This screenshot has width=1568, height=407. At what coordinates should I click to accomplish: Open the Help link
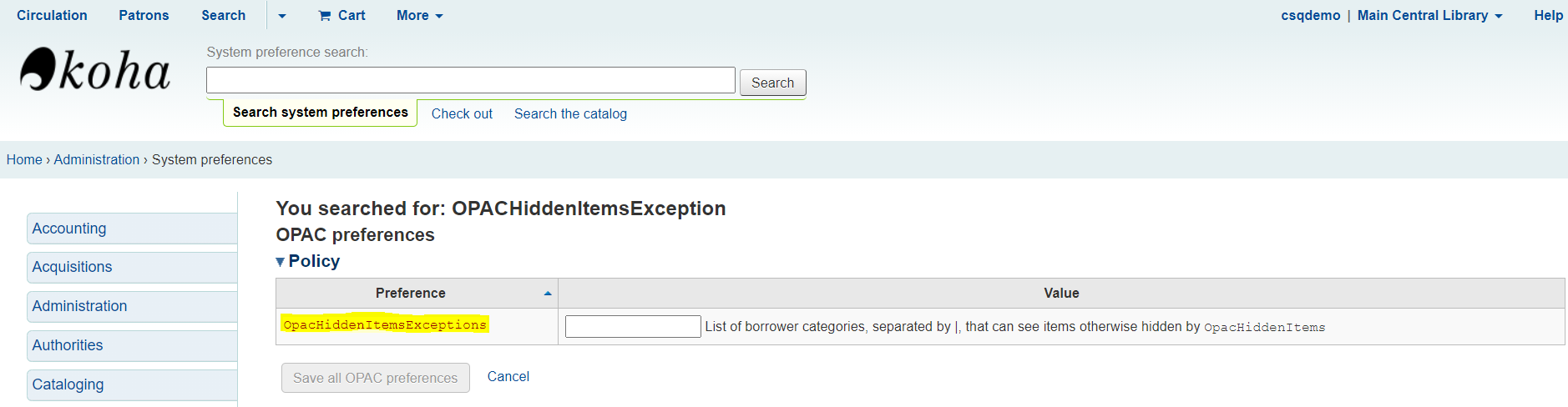[1548, 15]
